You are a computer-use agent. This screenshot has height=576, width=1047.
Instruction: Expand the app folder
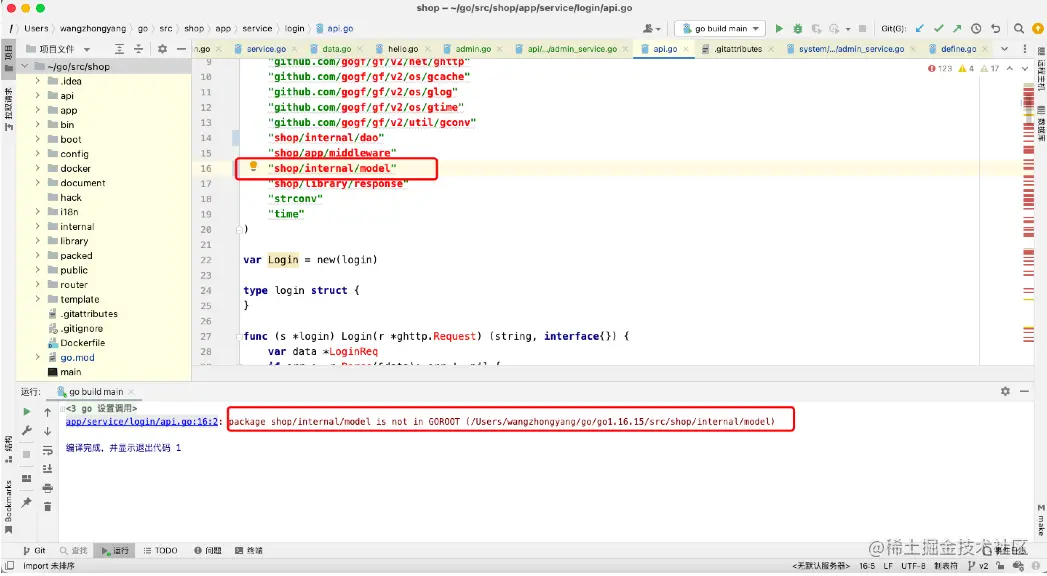37,110
